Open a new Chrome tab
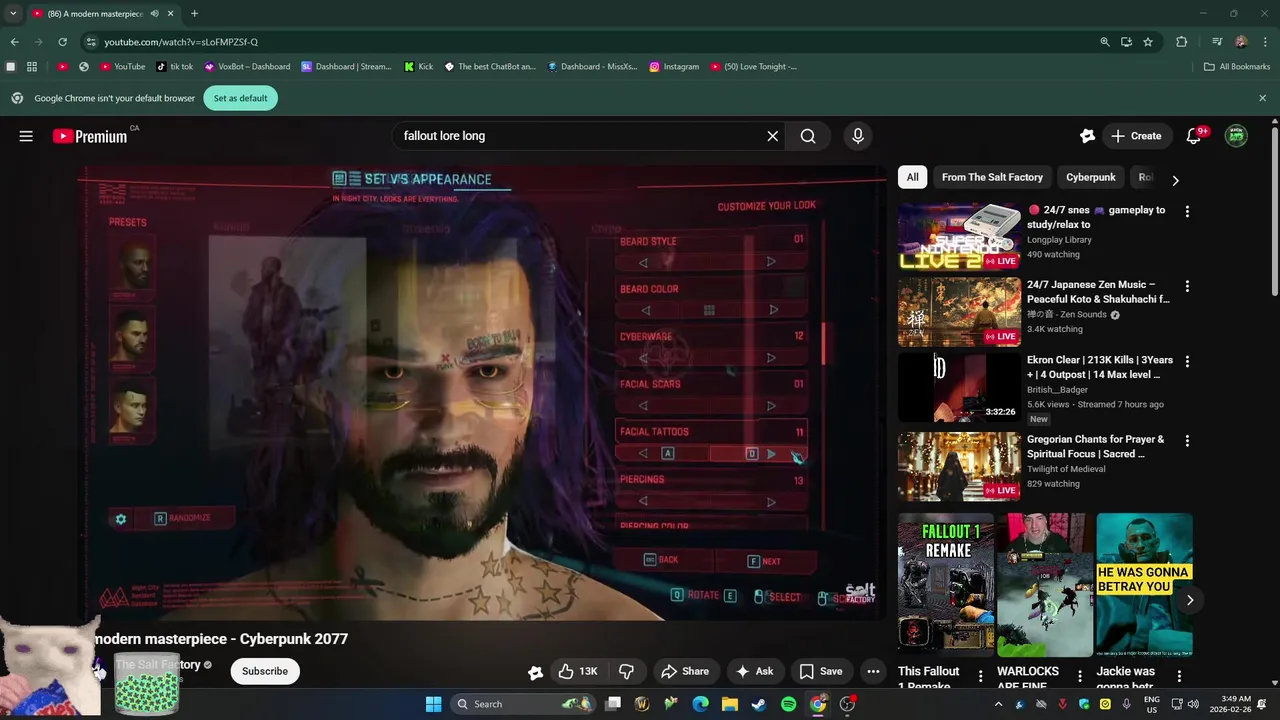1280x720 pixels. pyautogui.click(x=194, y=14)
